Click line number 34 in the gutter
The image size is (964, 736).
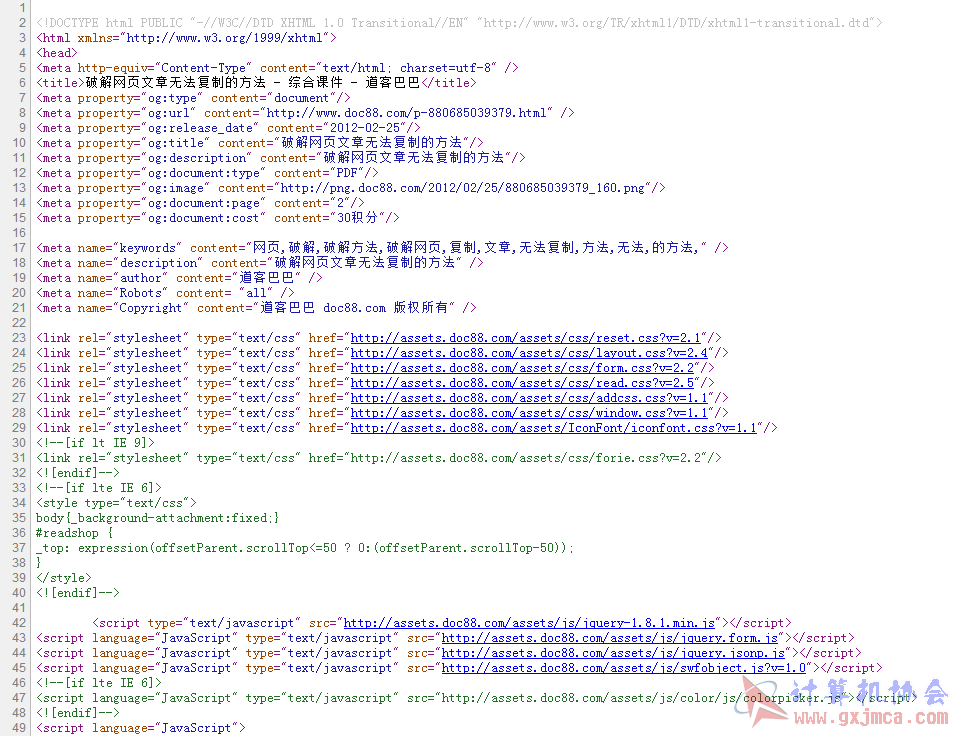pyautogui.click(x=20, y=503)
